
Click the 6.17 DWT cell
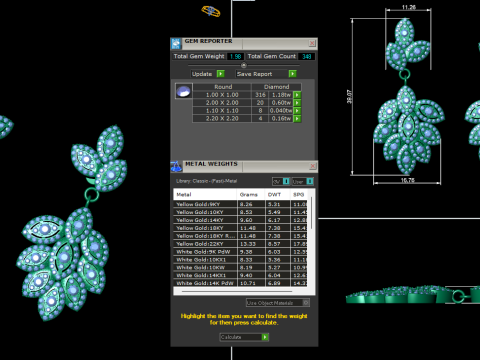click(x=278, y=220)
